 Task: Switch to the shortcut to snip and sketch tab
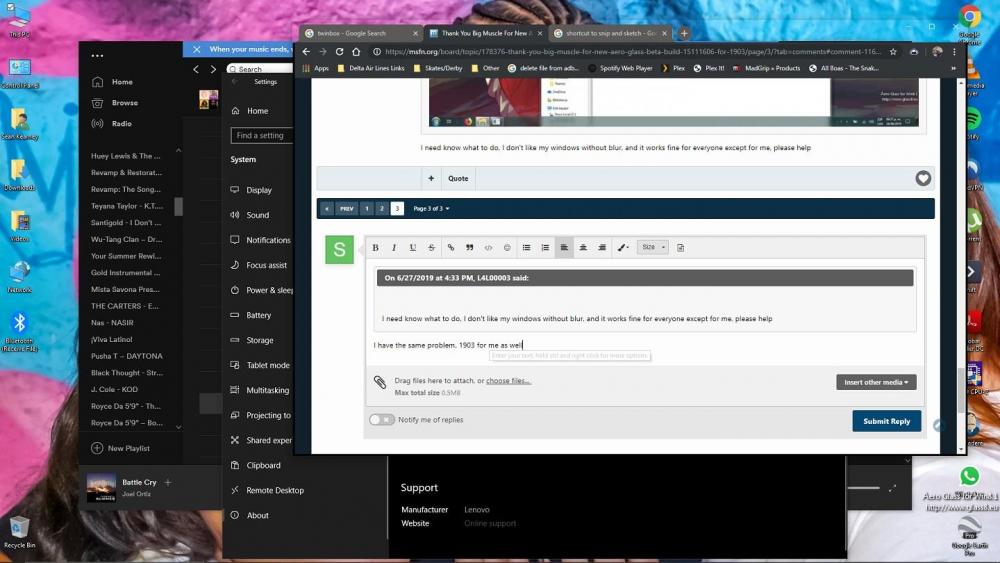[x=611, y=33]
